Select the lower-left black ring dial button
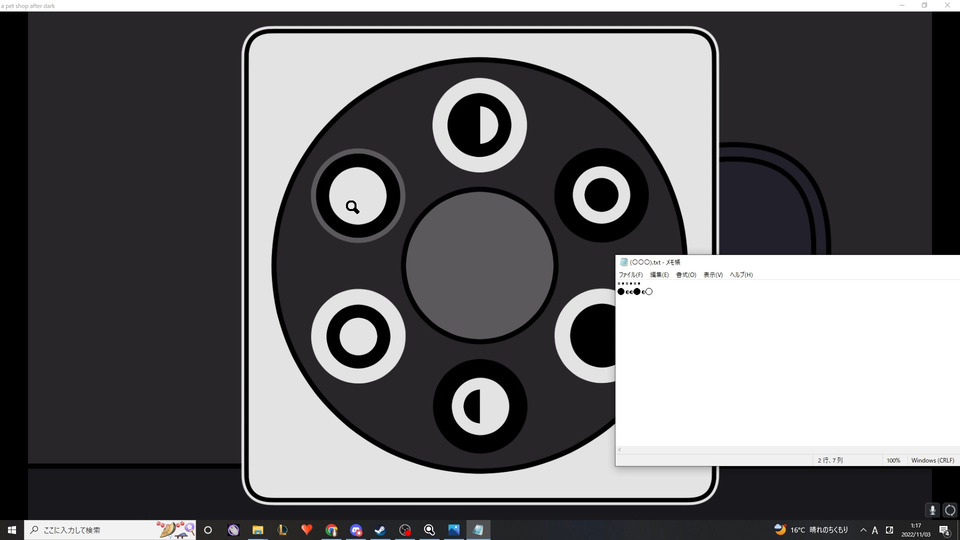Image resolution: width=960 pixels, height=540 pixels. tap(358, 336)
